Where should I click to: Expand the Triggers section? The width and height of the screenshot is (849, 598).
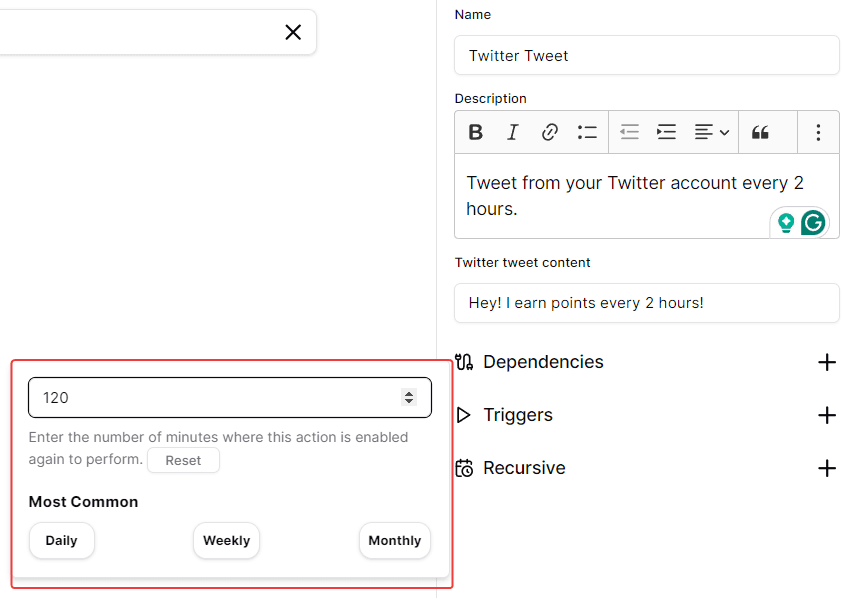(x=827, y=415)
